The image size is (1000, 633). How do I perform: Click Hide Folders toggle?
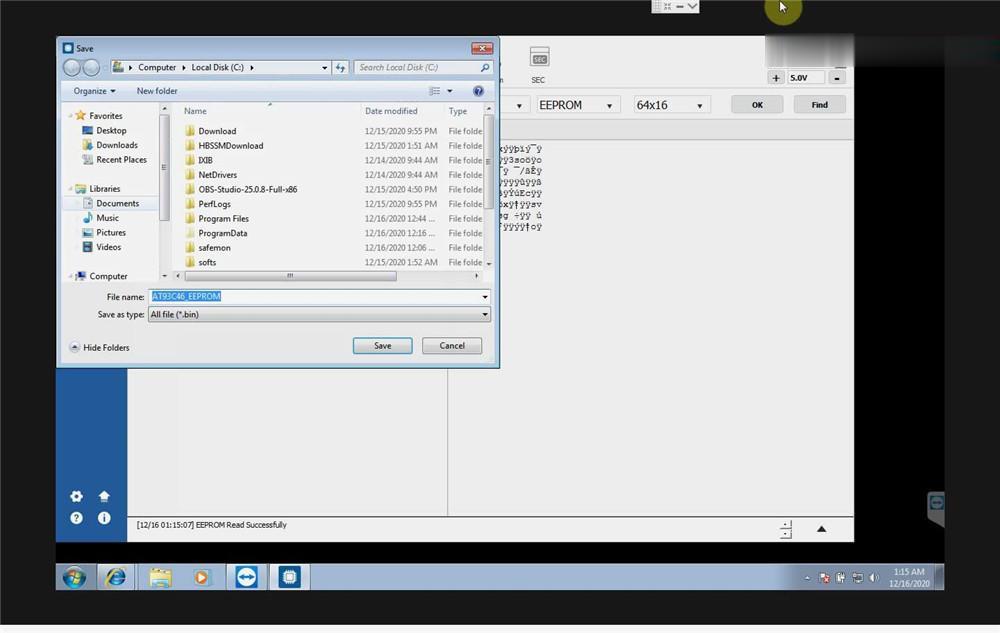click(x=99, y=348)
